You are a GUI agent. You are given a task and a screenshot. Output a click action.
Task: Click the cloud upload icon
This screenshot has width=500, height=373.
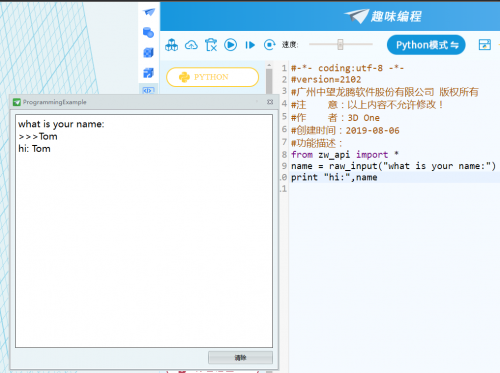click(x=191, y=45)
